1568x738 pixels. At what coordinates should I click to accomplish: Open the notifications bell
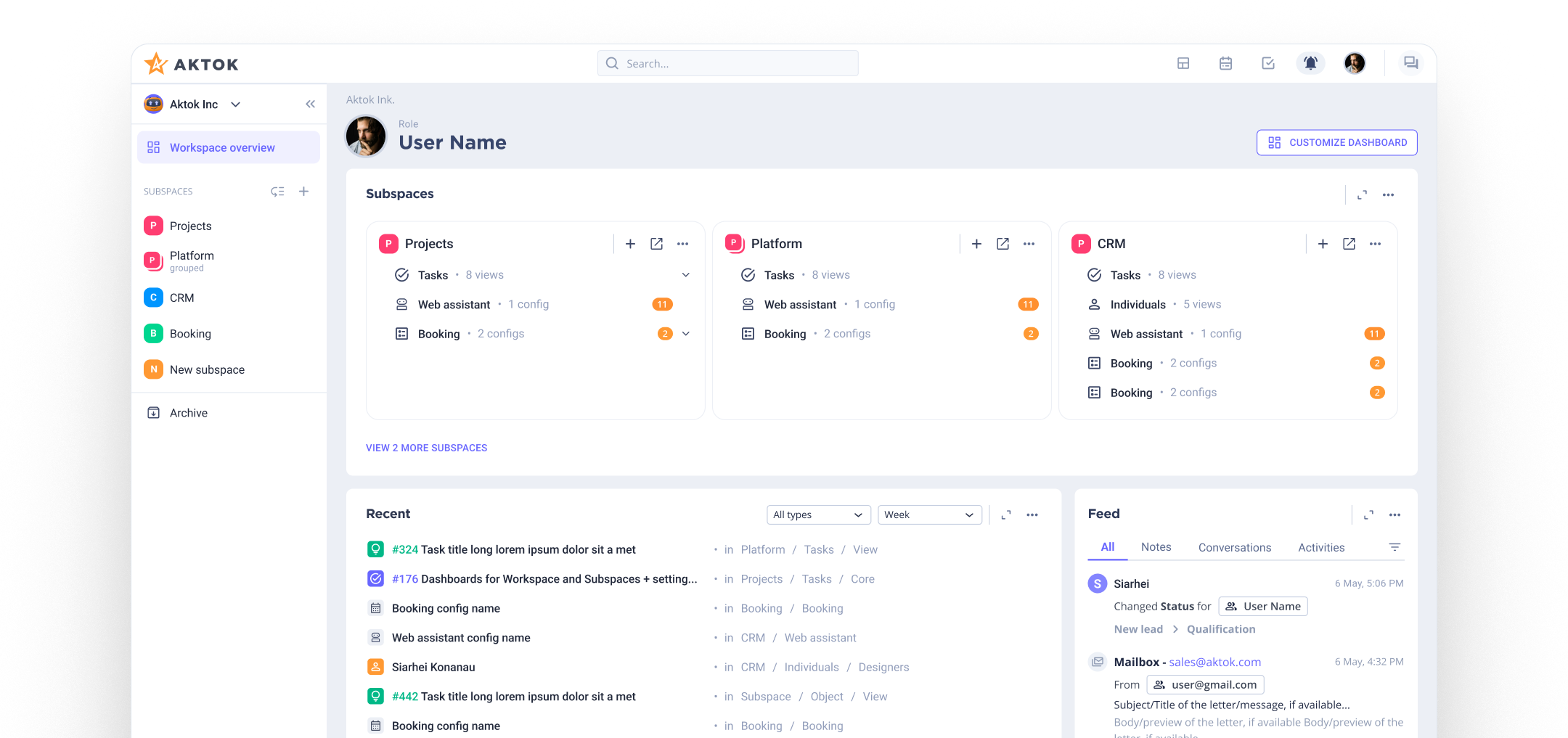[x=1310, y=63]
